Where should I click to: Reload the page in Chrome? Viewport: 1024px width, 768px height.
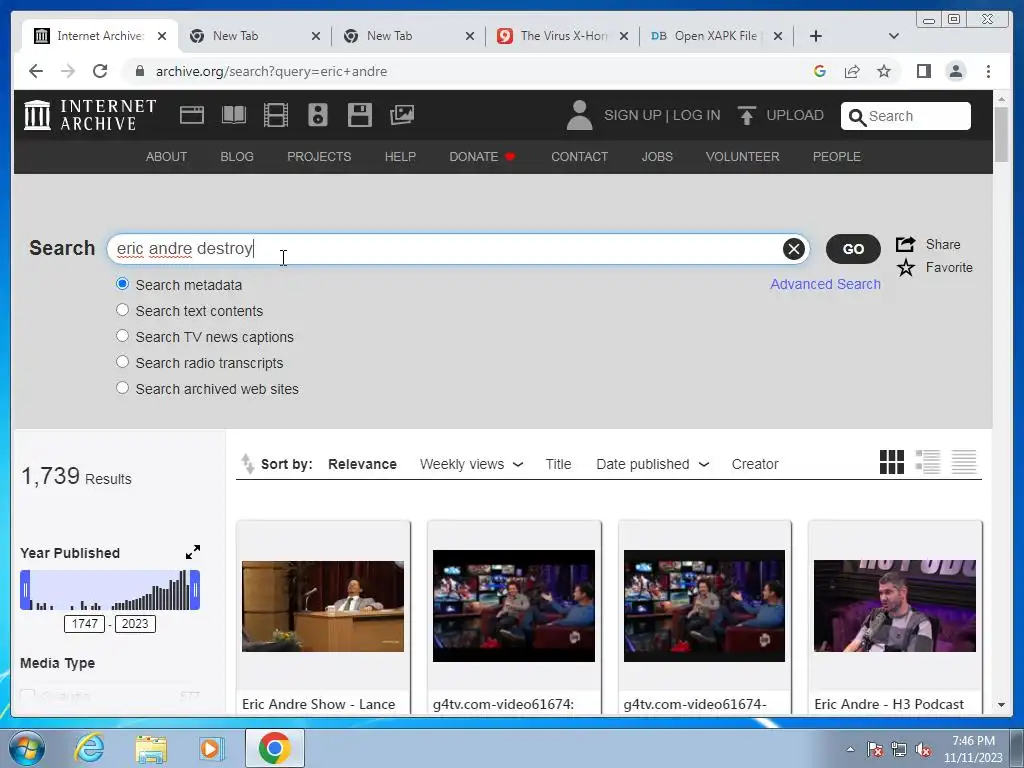click(100, 71)
